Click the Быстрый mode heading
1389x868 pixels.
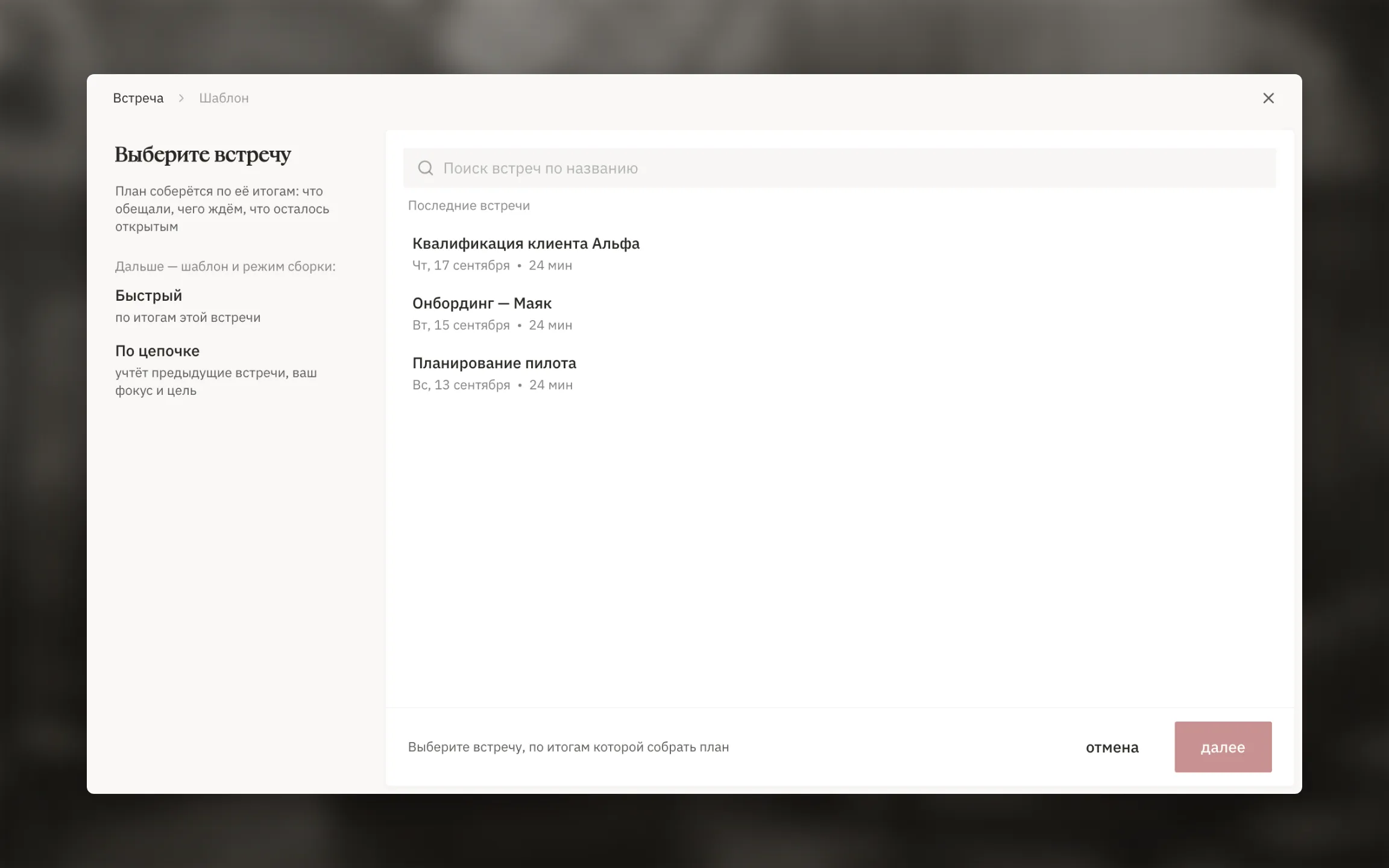(x=148, y=295)
